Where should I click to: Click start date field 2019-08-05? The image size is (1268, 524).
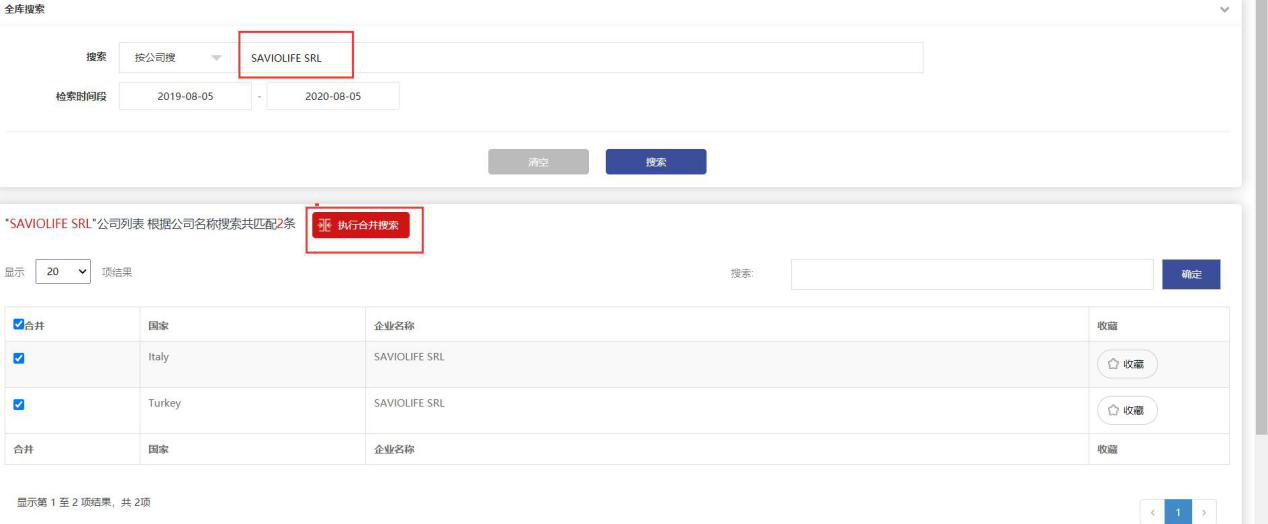(x=185, y=96)
